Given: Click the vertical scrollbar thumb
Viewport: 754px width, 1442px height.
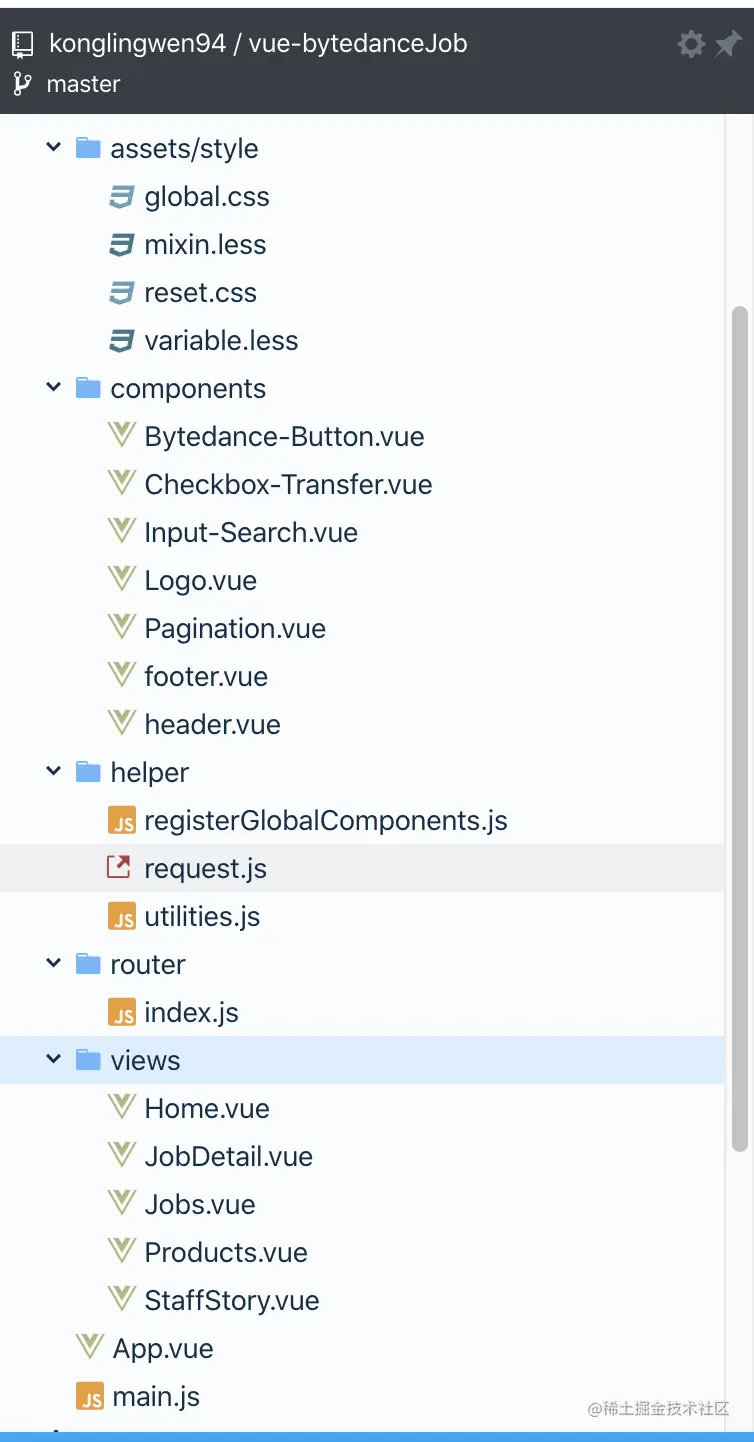Looking at the screenshot, I should 740,728.
